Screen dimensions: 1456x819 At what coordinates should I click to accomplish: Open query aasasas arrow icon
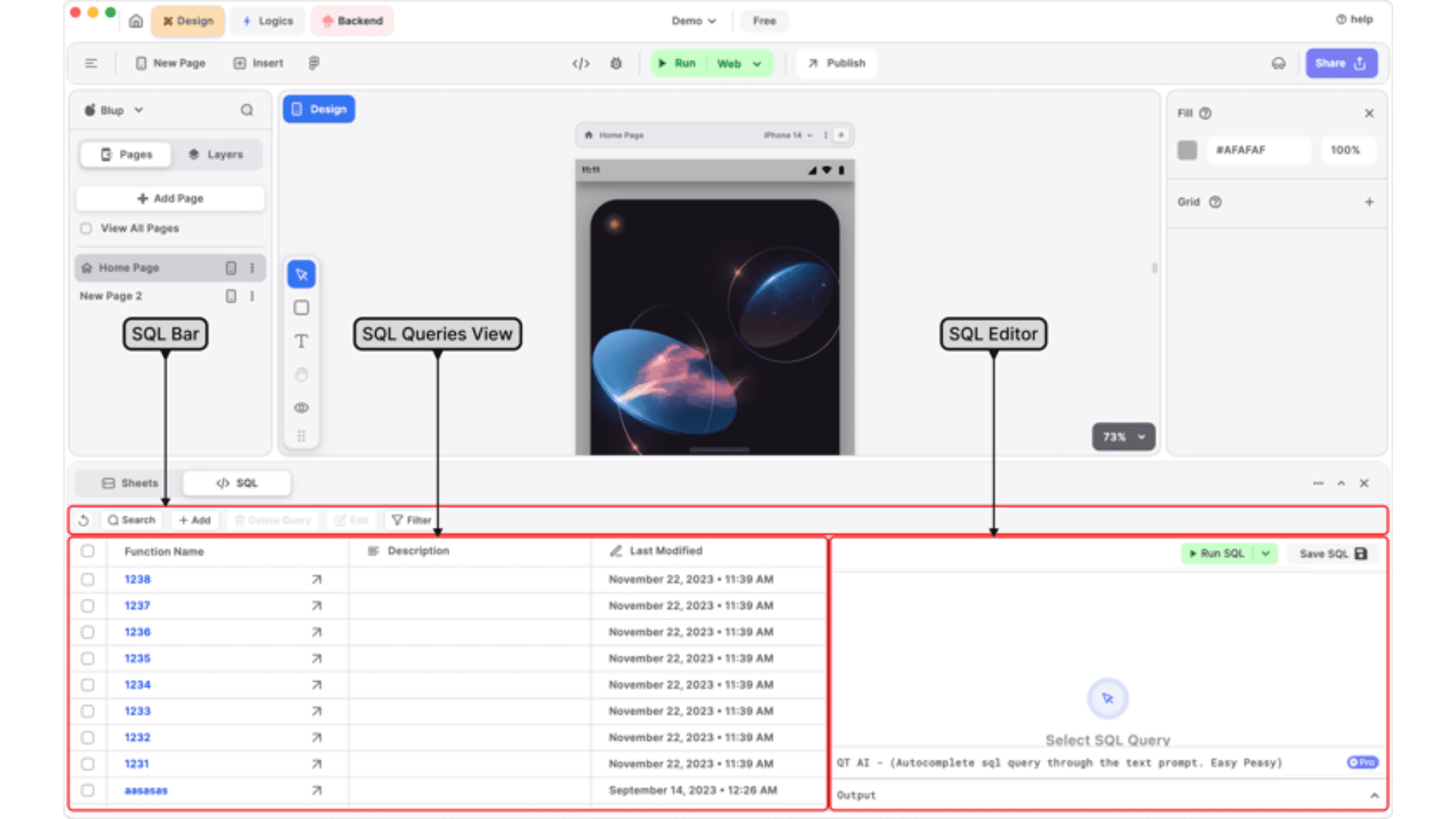point(317,790)
